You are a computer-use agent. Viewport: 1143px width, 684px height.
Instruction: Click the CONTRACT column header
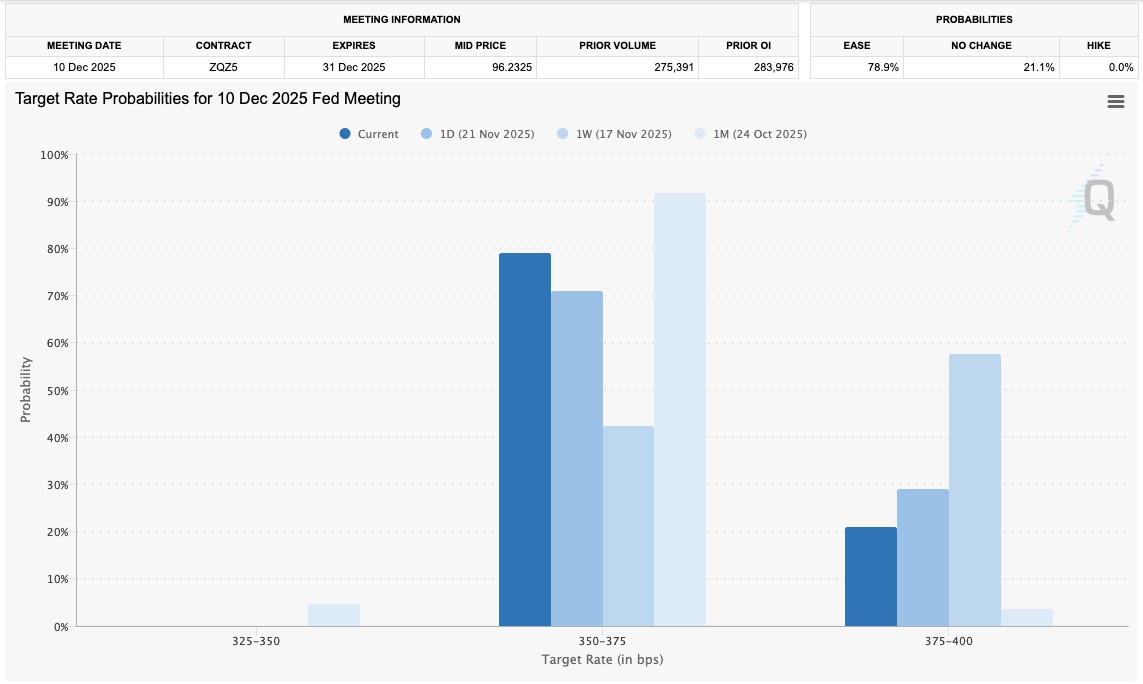pyautogui.click(x=224, y=45)
